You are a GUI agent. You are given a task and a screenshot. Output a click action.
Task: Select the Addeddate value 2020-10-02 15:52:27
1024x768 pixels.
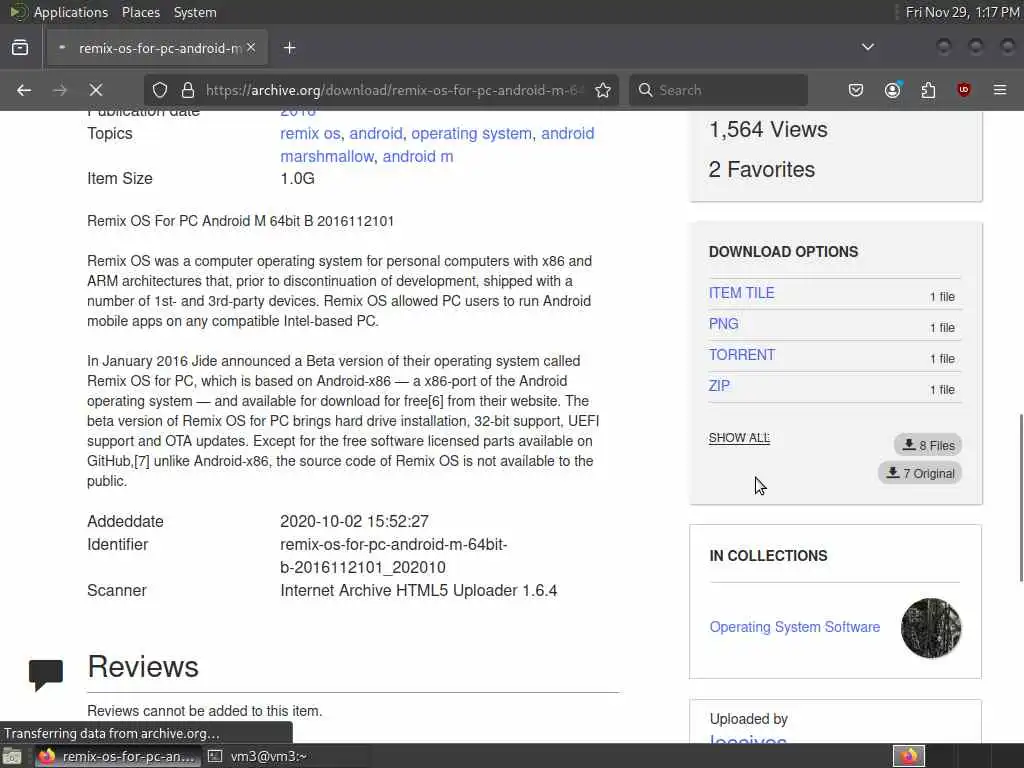tap(355, 521)
